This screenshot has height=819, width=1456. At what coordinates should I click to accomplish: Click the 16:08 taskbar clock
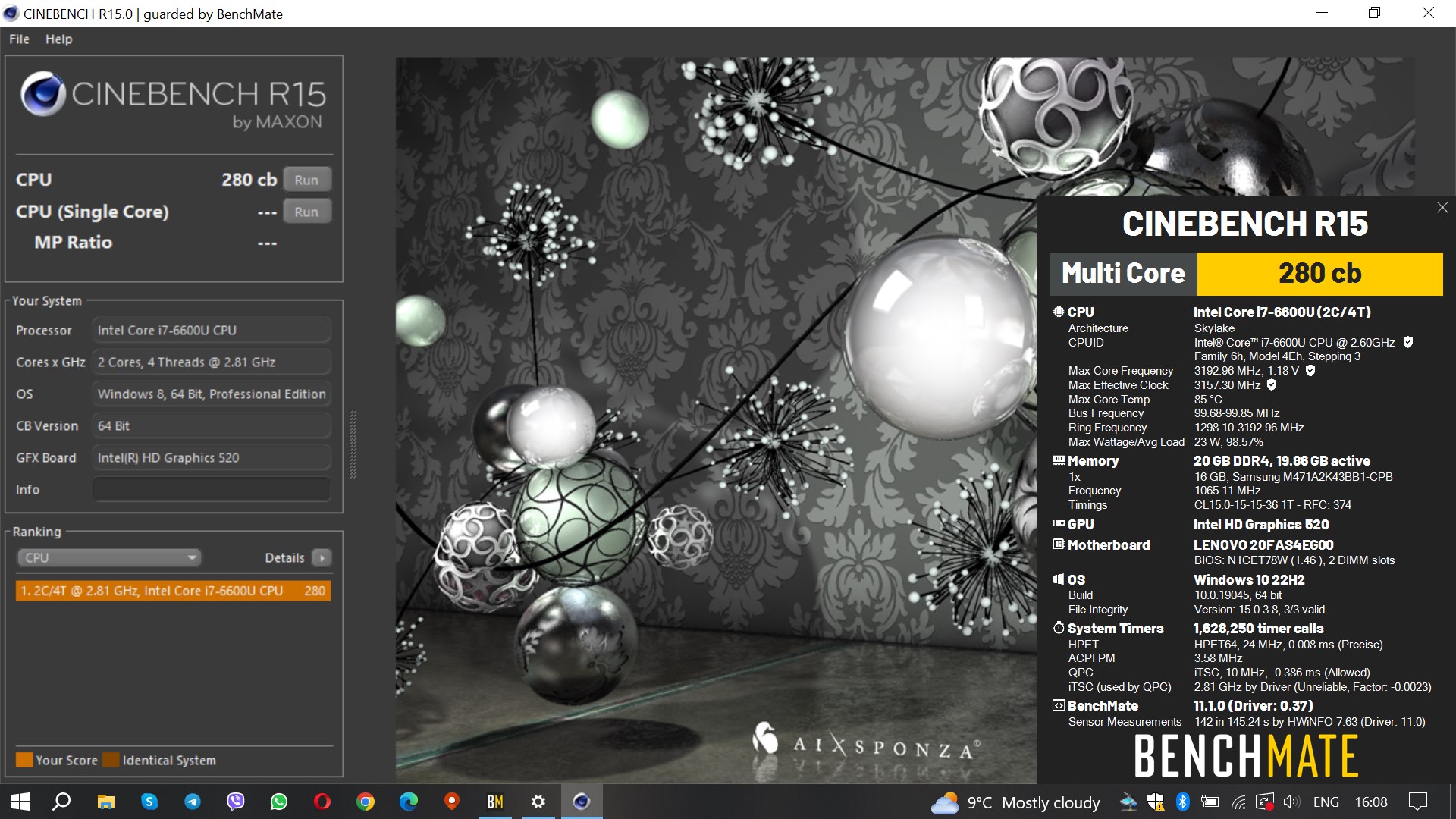point(1371,802)
